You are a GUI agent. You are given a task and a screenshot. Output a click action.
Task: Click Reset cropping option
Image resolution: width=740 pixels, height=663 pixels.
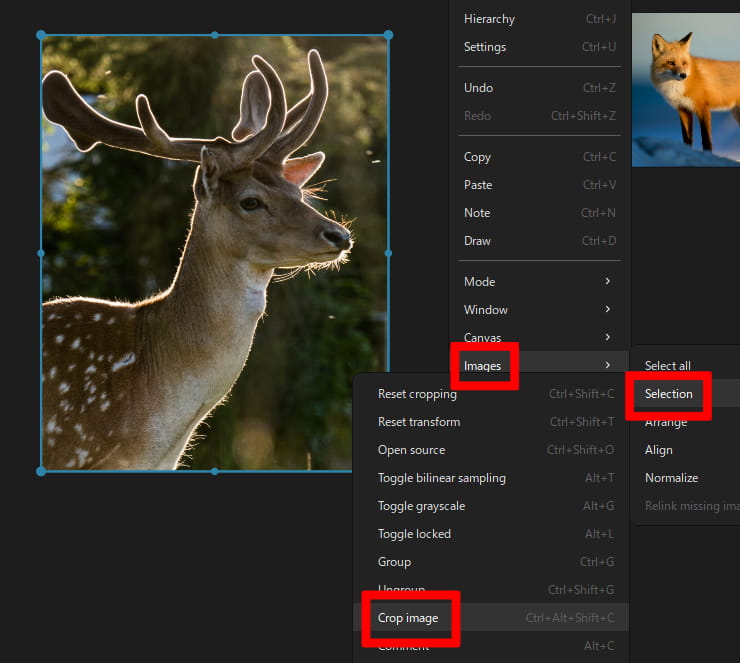tap(417, 394)
